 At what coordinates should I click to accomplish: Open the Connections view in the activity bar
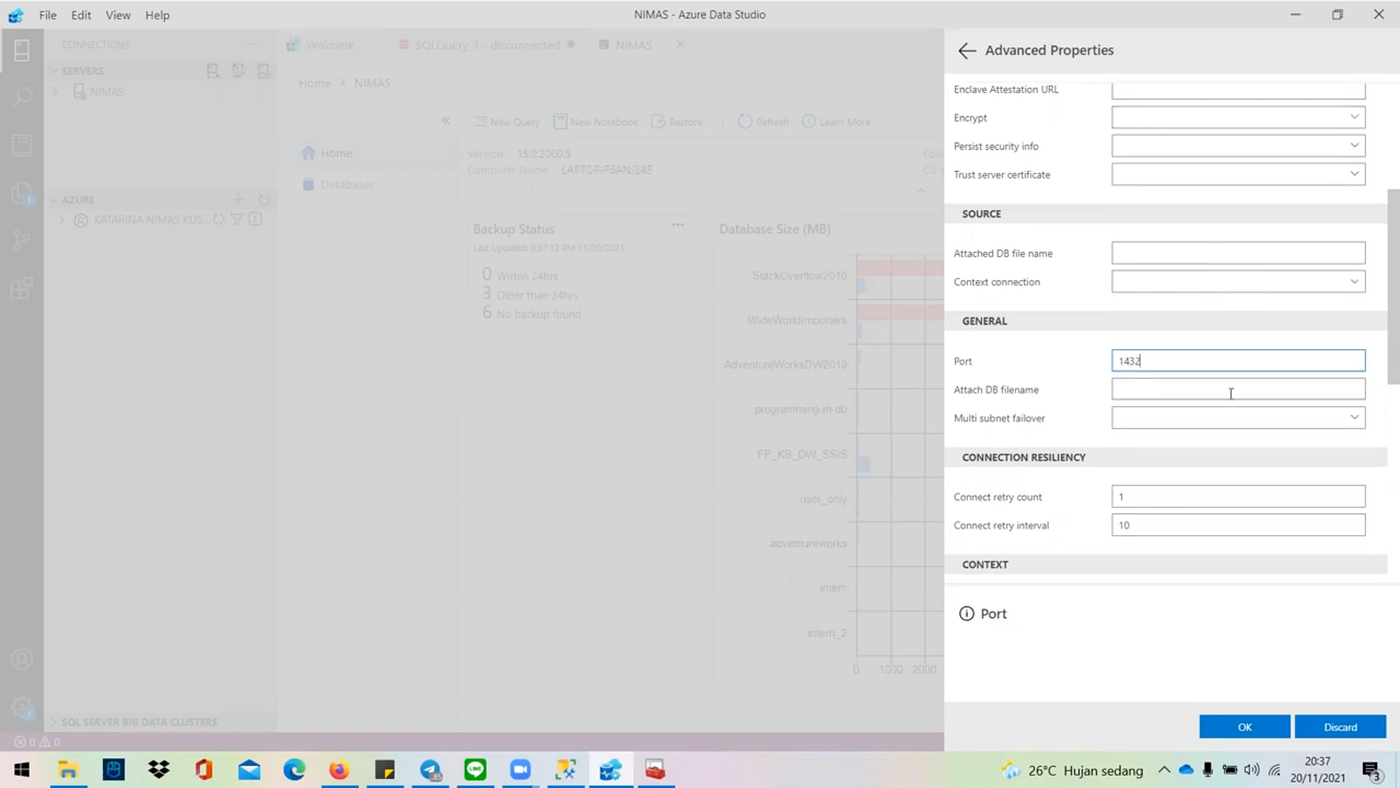pos(22,50)
